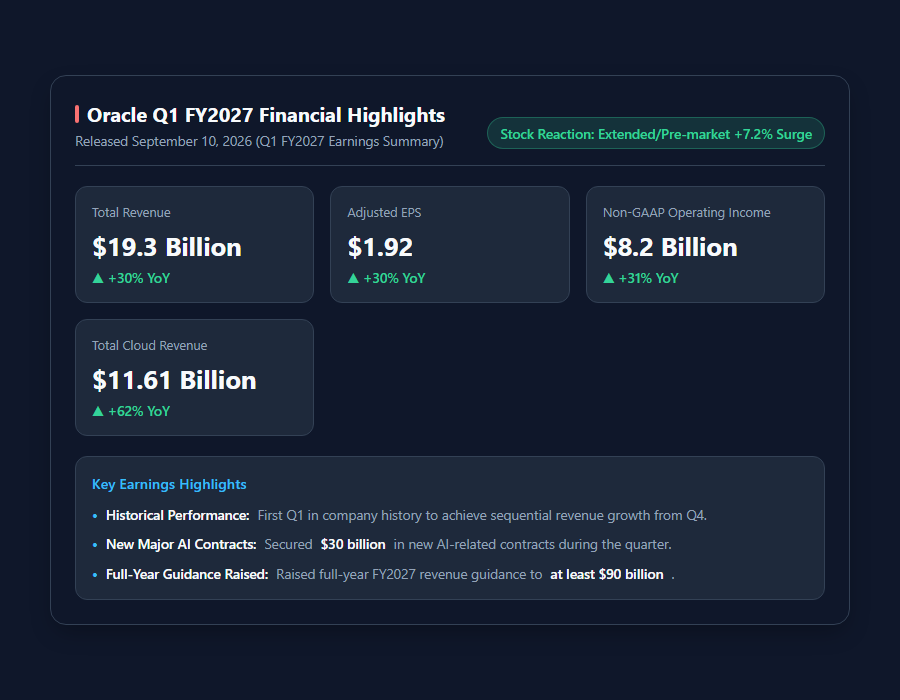900x700 pixels.
Task: Select the "$19.3 Billion" revenue value
Action: (167, 247)
